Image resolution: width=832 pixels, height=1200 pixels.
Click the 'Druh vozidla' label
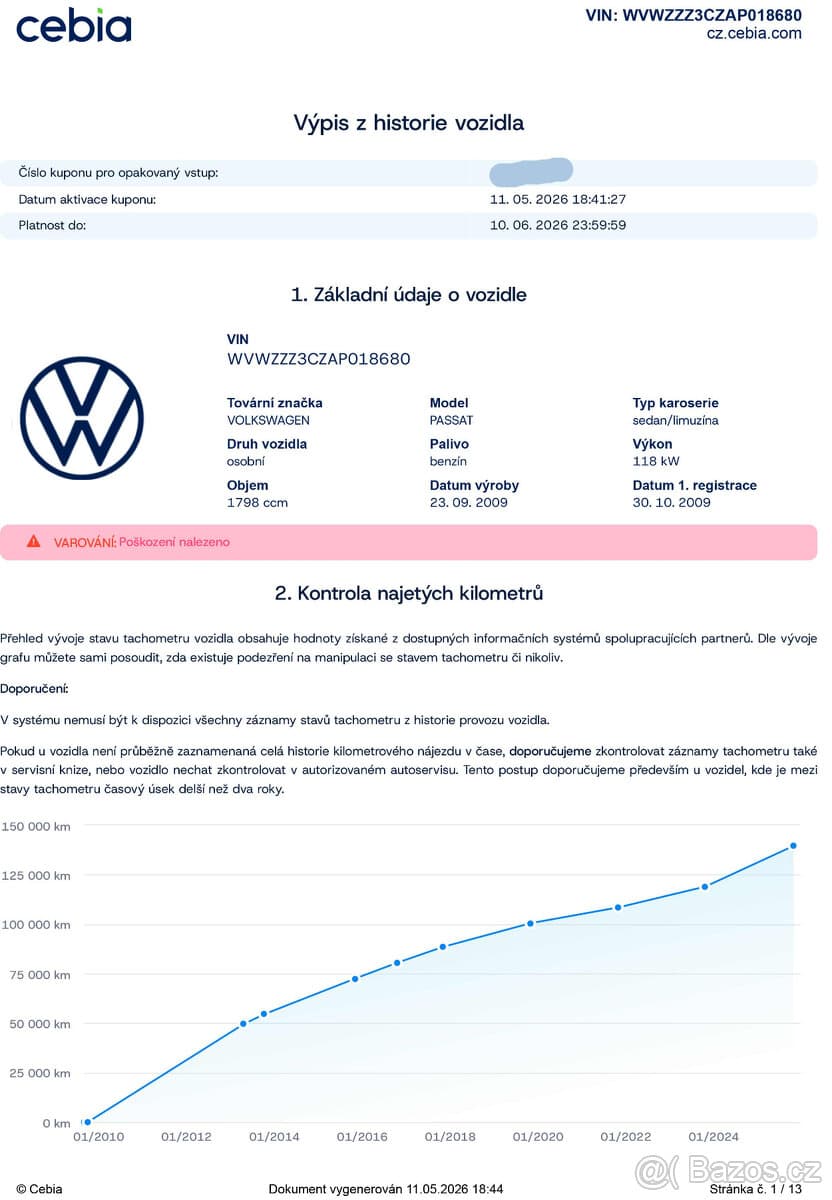(x=267, y=444)
